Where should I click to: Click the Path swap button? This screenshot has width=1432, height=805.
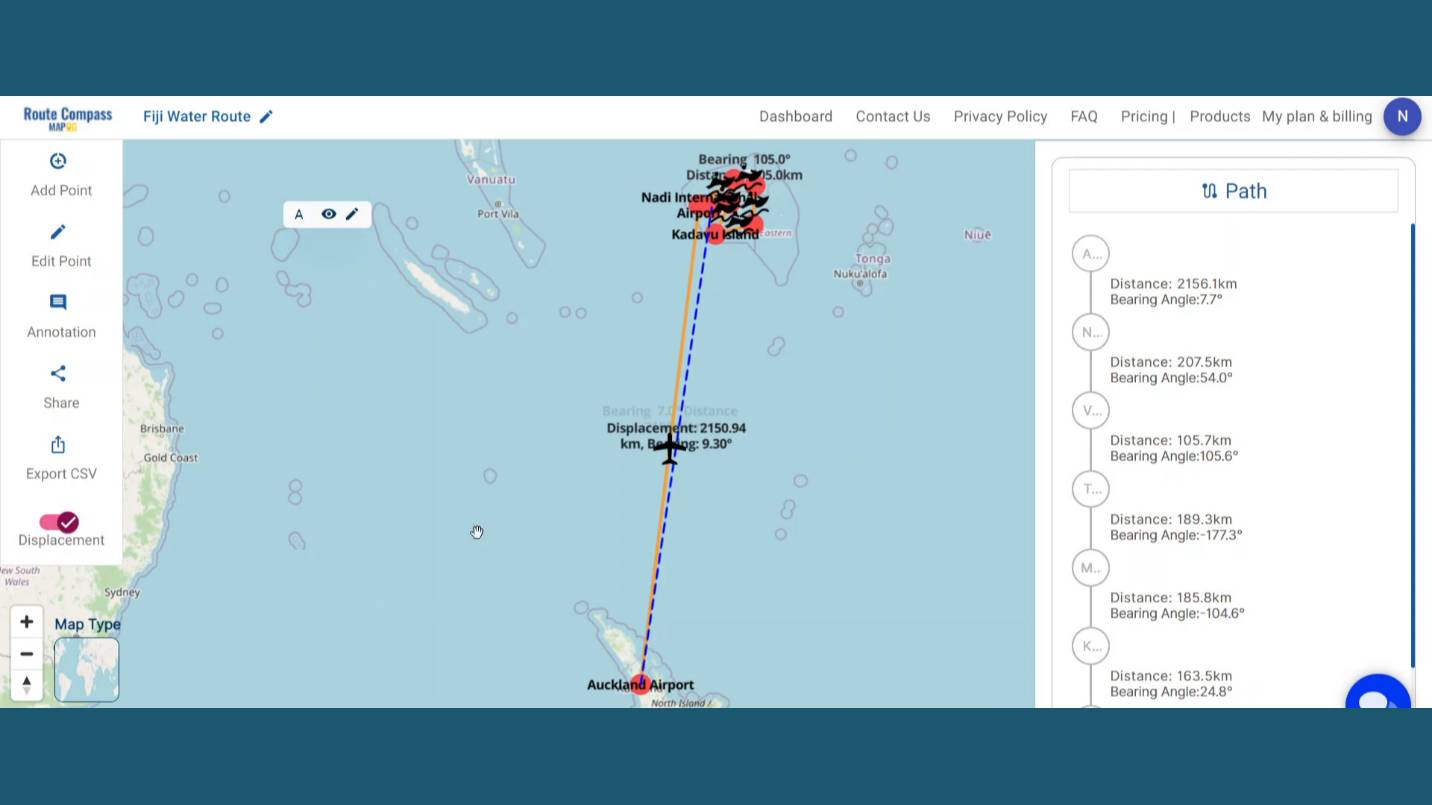(x=1233, y=191)
